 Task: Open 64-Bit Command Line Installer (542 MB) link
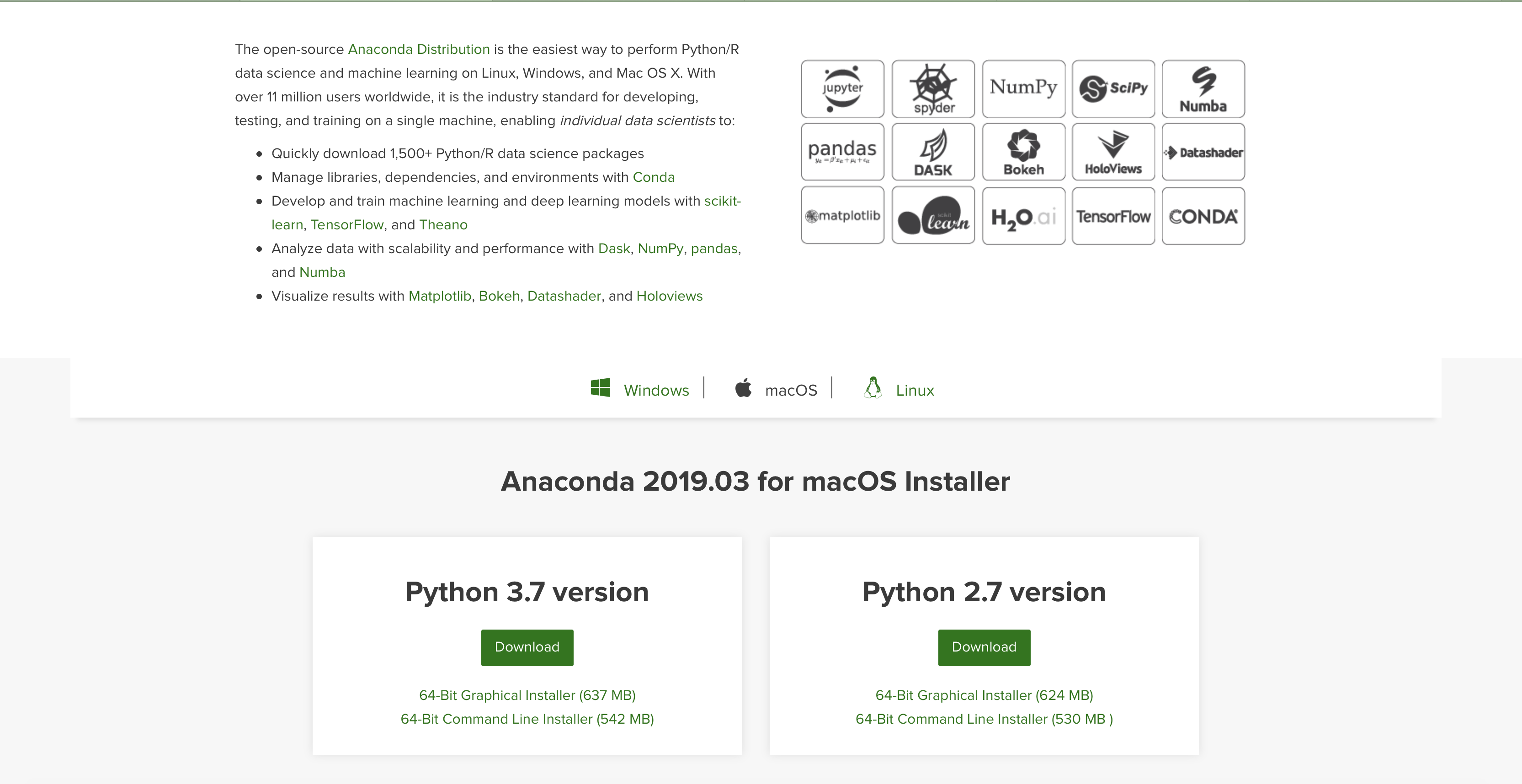point(527,719)
